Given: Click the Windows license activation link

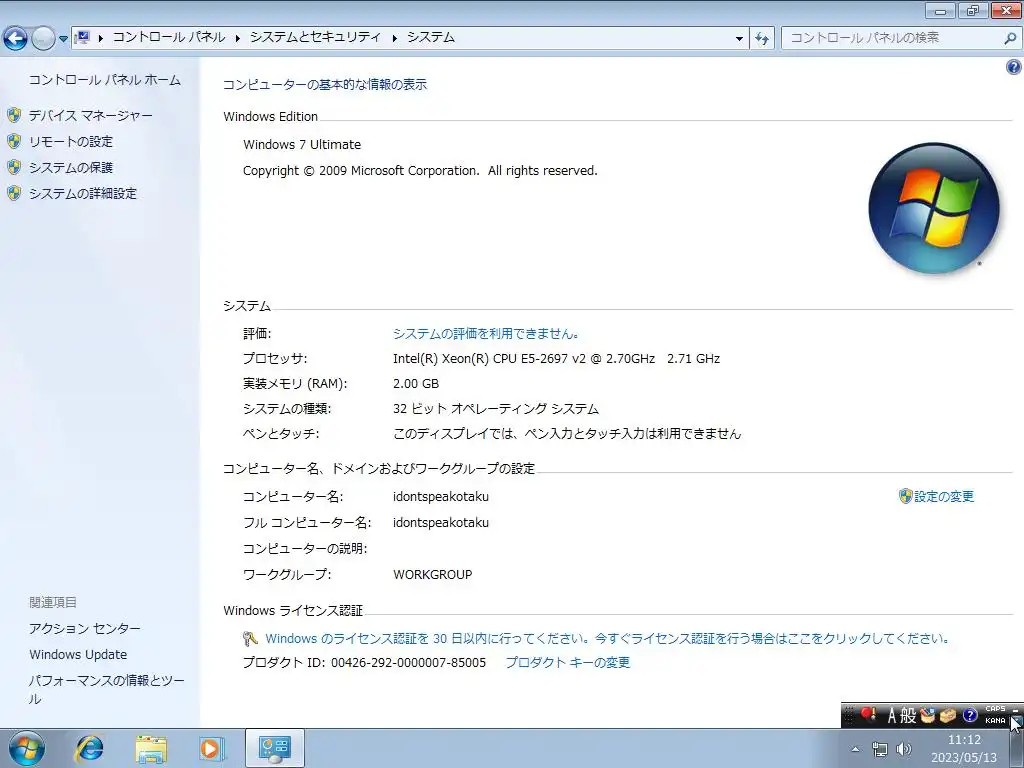Looking at the screenshot, I should click(608, 638).
